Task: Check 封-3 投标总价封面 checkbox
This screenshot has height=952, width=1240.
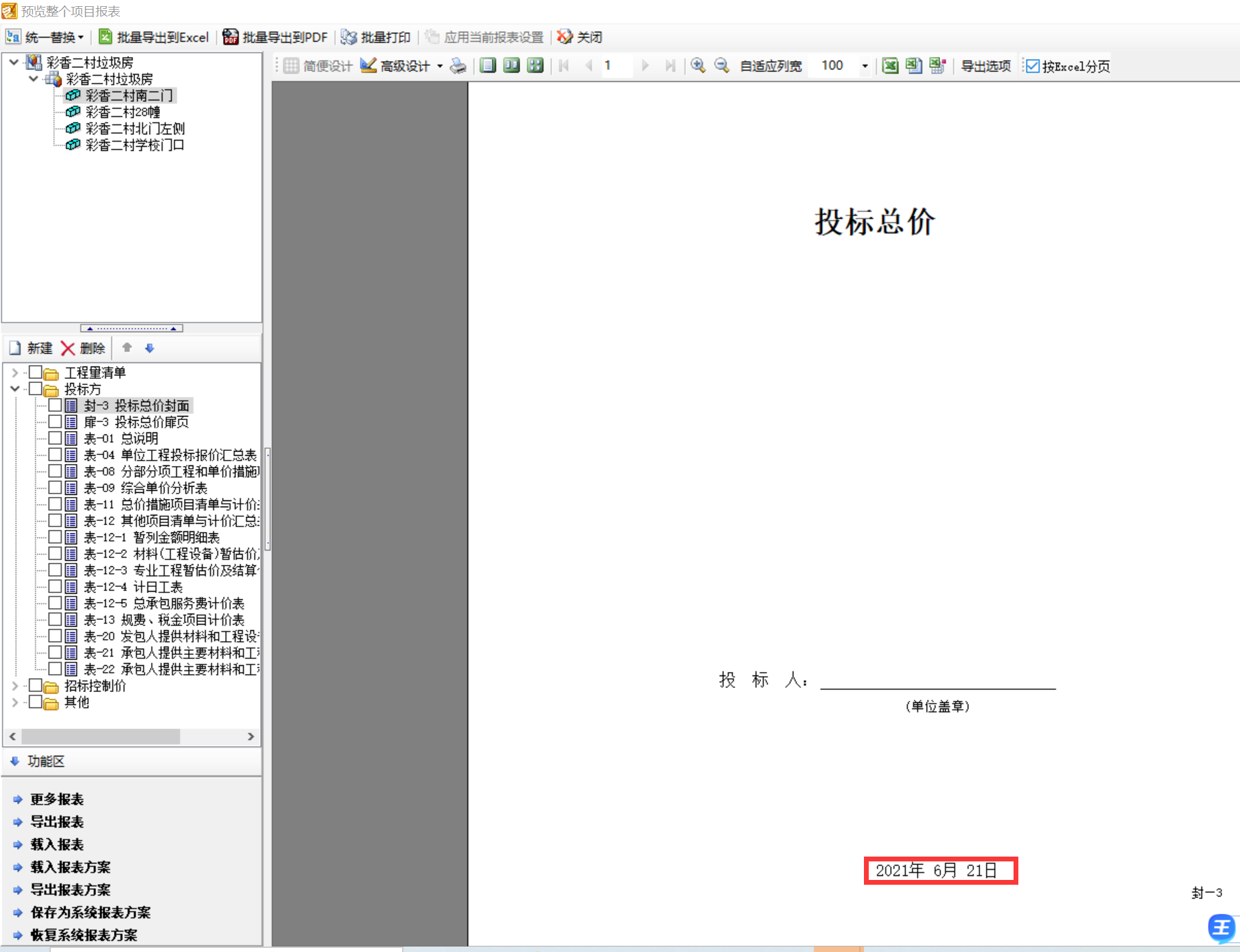Action: [55, 405]
